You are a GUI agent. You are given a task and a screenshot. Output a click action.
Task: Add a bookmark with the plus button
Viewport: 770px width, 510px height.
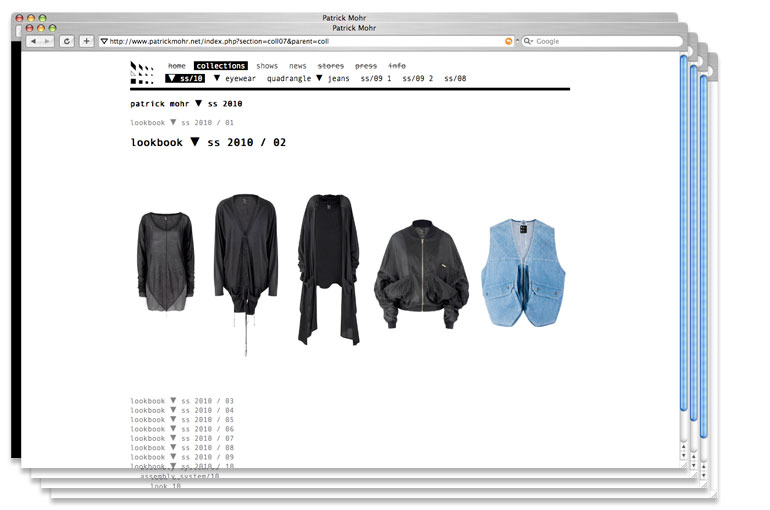(86, 41)
